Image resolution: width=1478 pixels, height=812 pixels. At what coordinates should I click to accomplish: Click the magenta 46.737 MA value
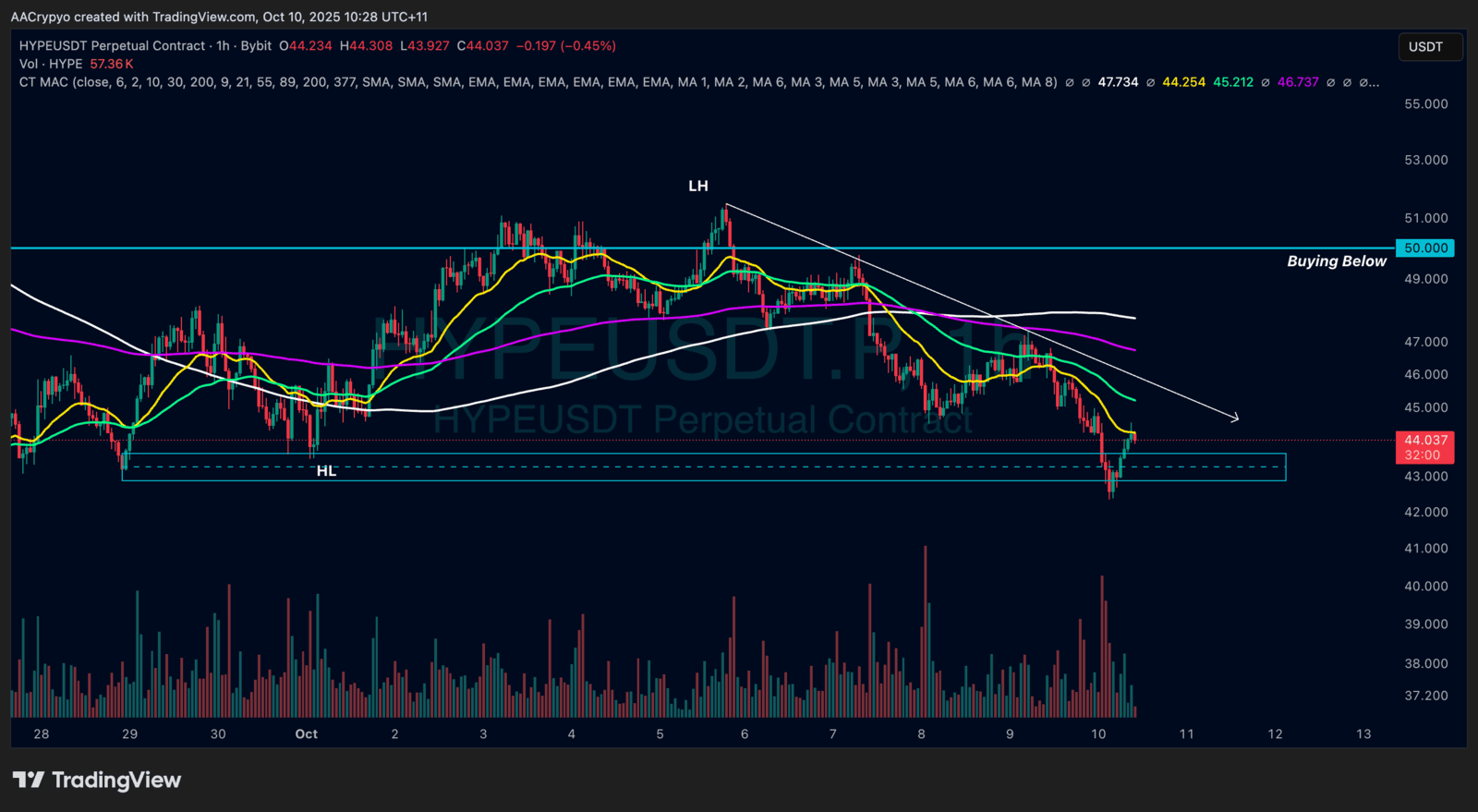coord(1298,82)
